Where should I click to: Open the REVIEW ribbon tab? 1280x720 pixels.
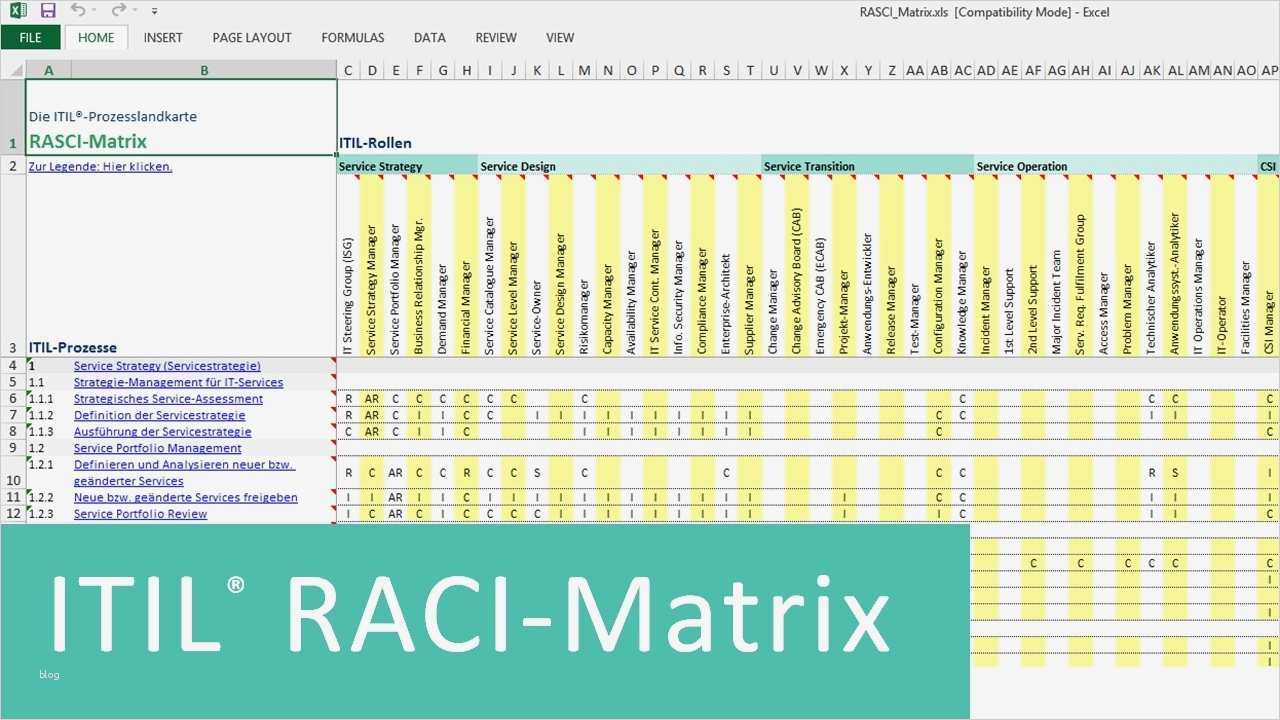click(x=496, y=38)
